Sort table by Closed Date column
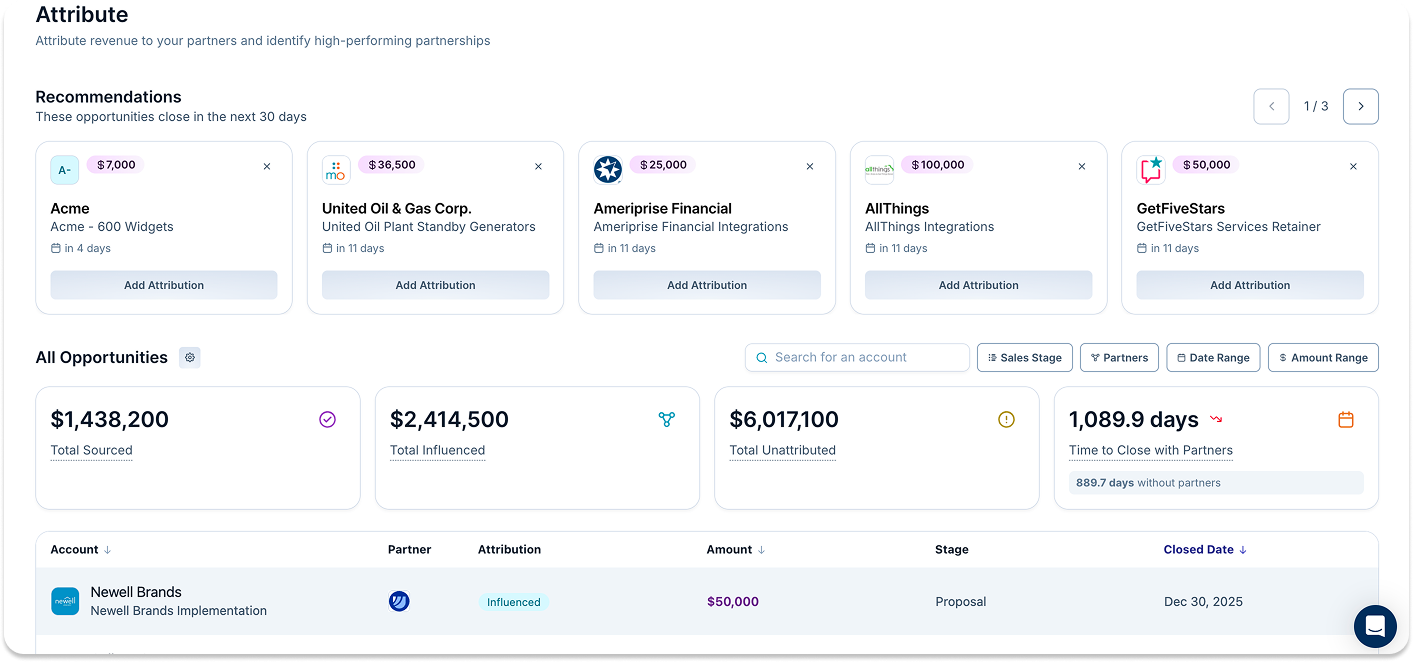1413x662 pixels. (x=1205, y=550)
